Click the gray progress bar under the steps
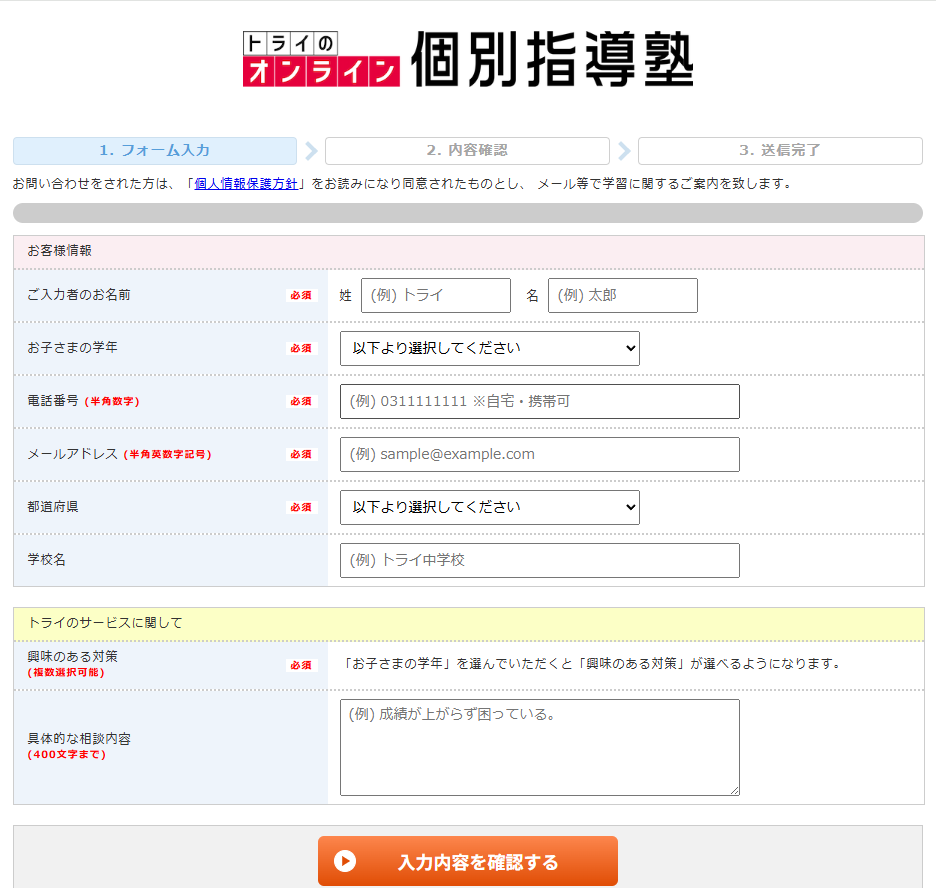 pos(467,213)
